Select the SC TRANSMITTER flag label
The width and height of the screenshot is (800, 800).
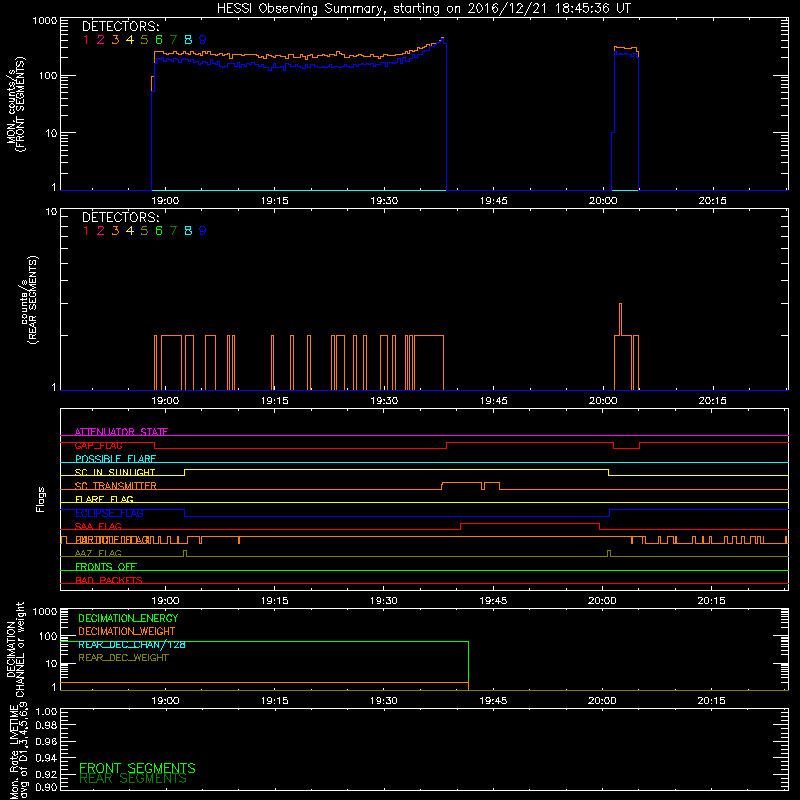[x=115, y=486]
